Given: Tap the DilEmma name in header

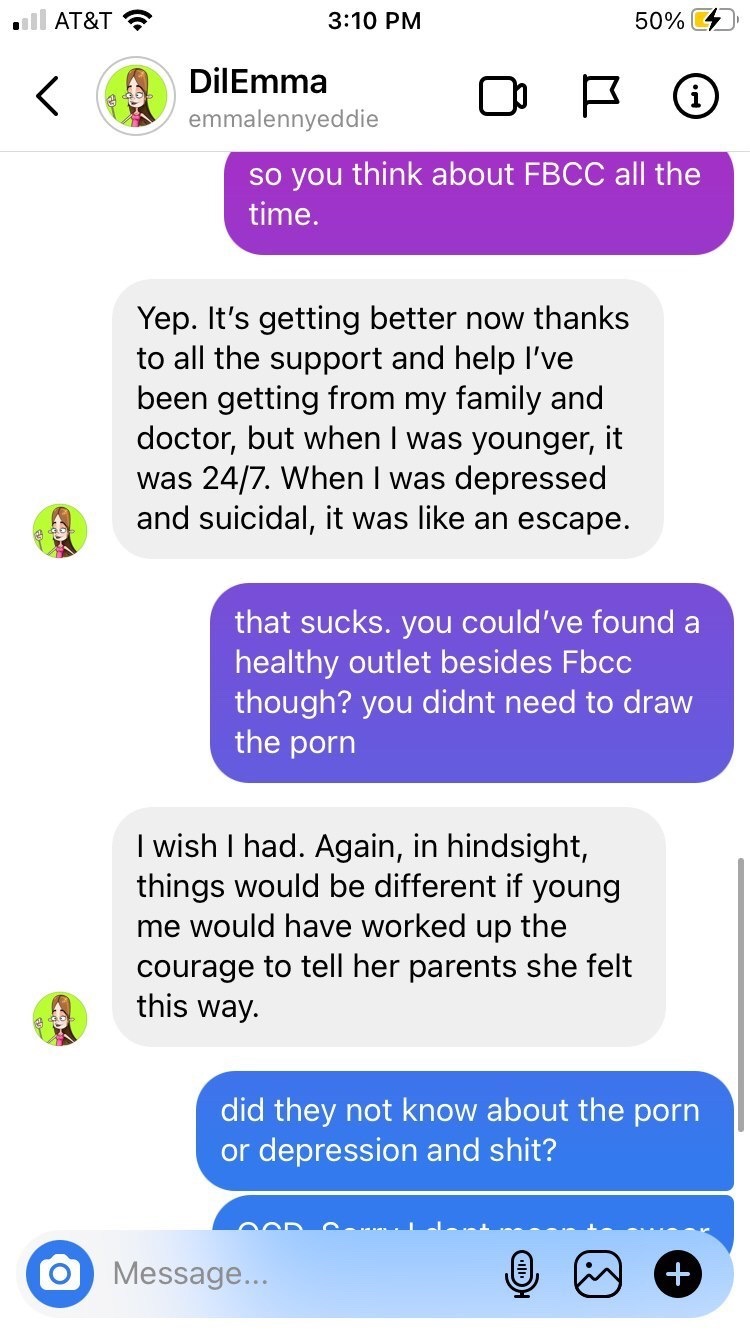Looking at the screenshot, I should pos(258,80).
